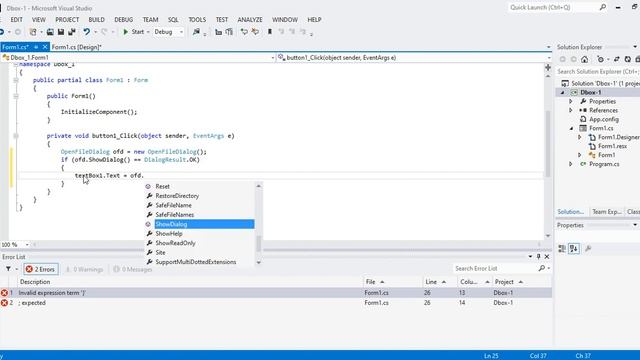Viewport: 640px width, 360px height.
Task: Open the TOOLS menu
Action: [x=197, y=20]
